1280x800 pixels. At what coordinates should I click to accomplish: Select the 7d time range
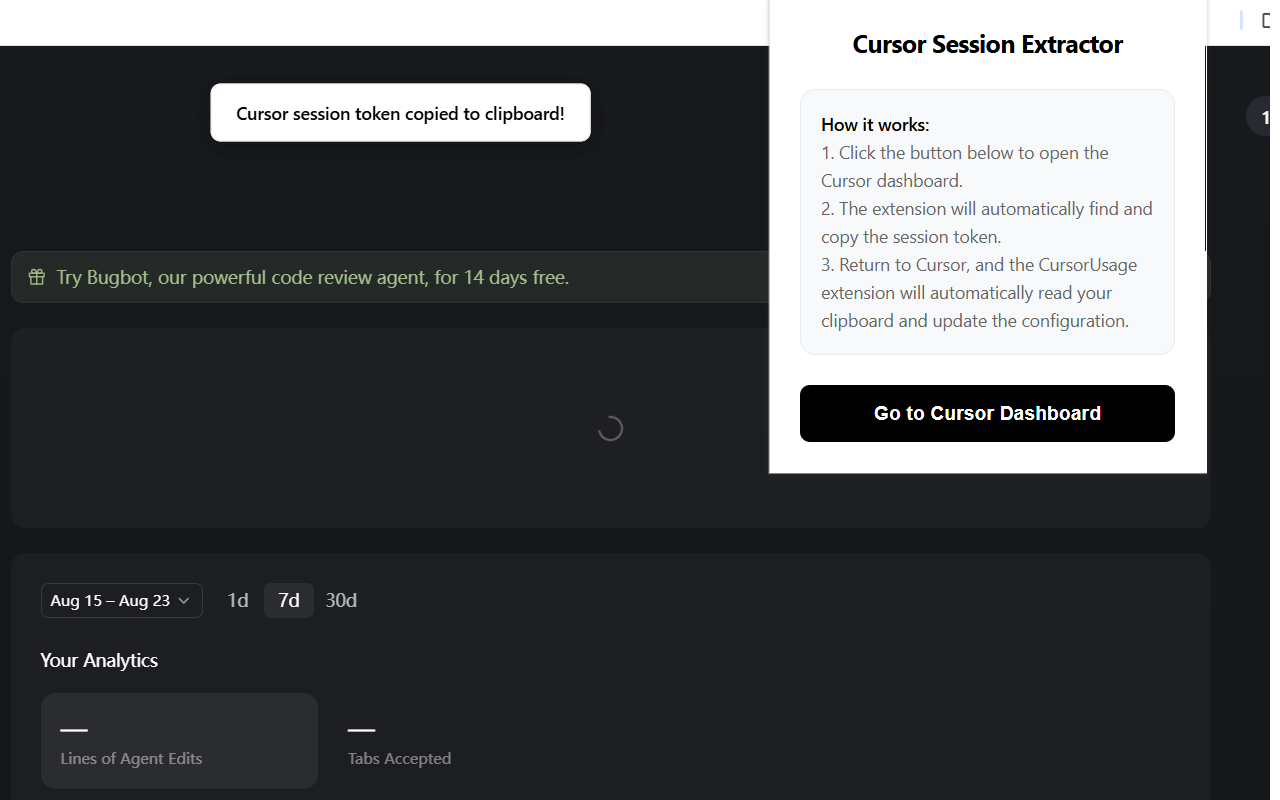[289, 600]
